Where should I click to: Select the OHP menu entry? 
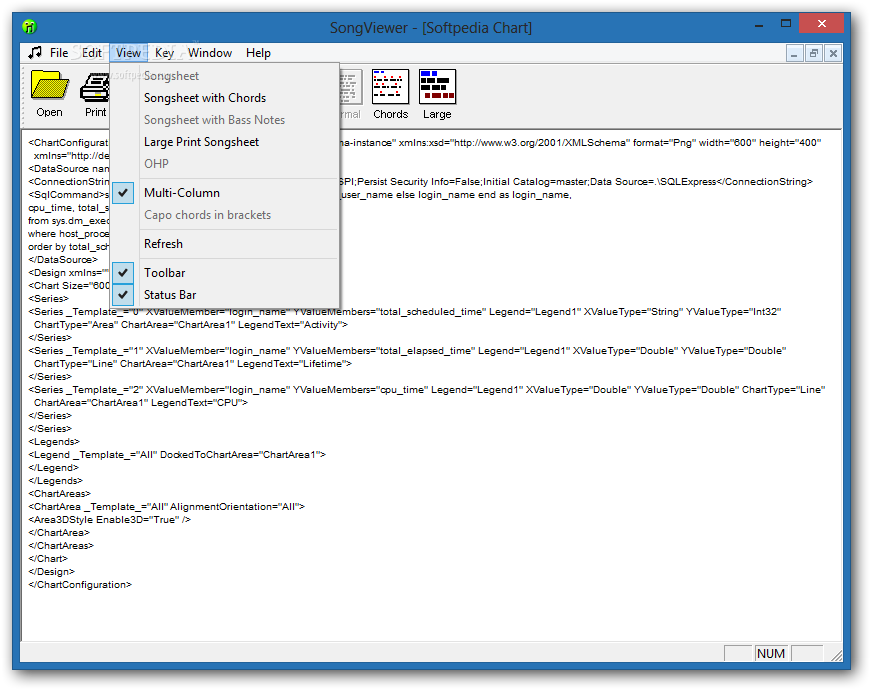(x=225, y=164)
